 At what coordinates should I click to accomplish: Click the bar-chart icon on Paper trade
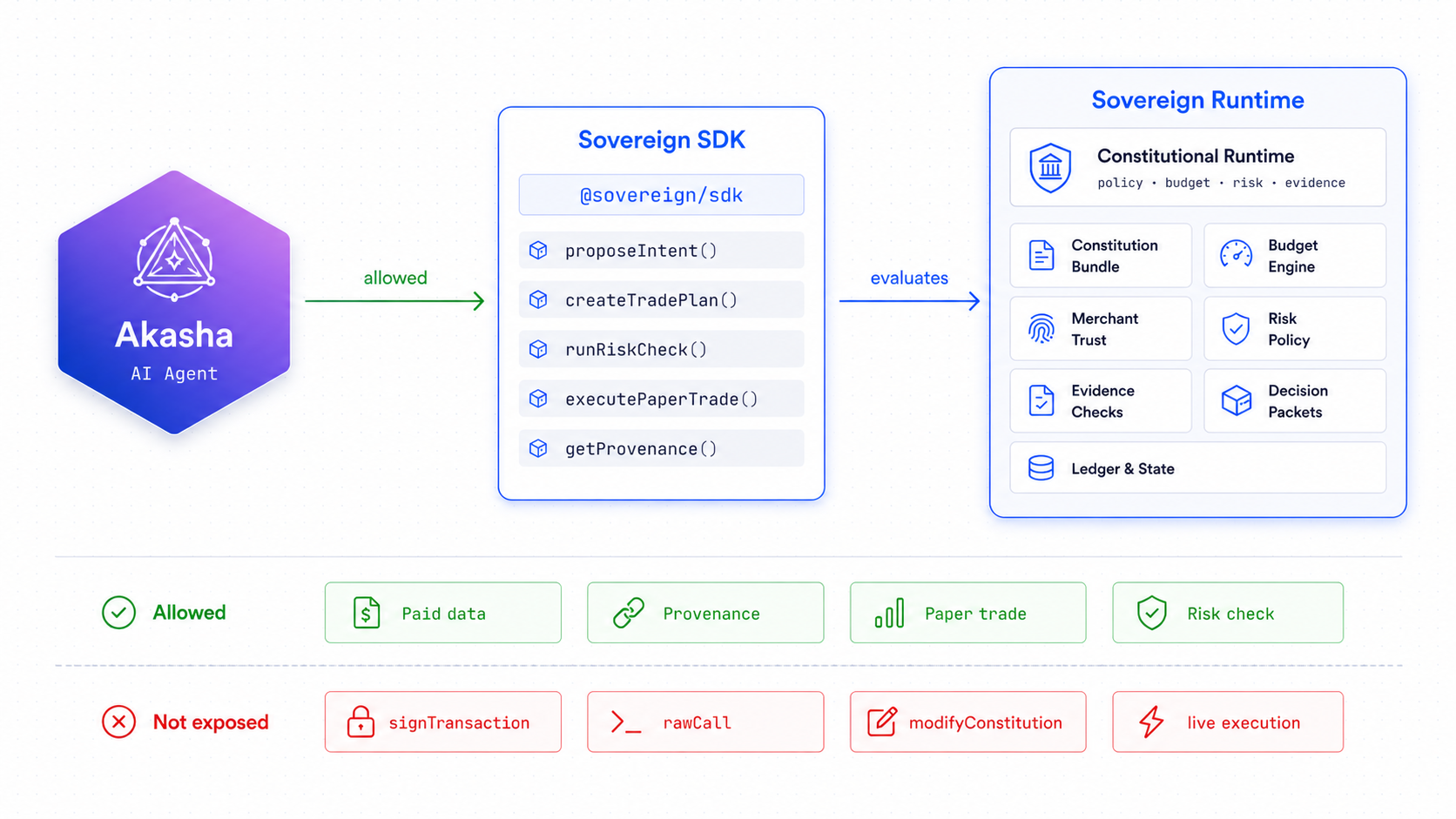[887, 613]
